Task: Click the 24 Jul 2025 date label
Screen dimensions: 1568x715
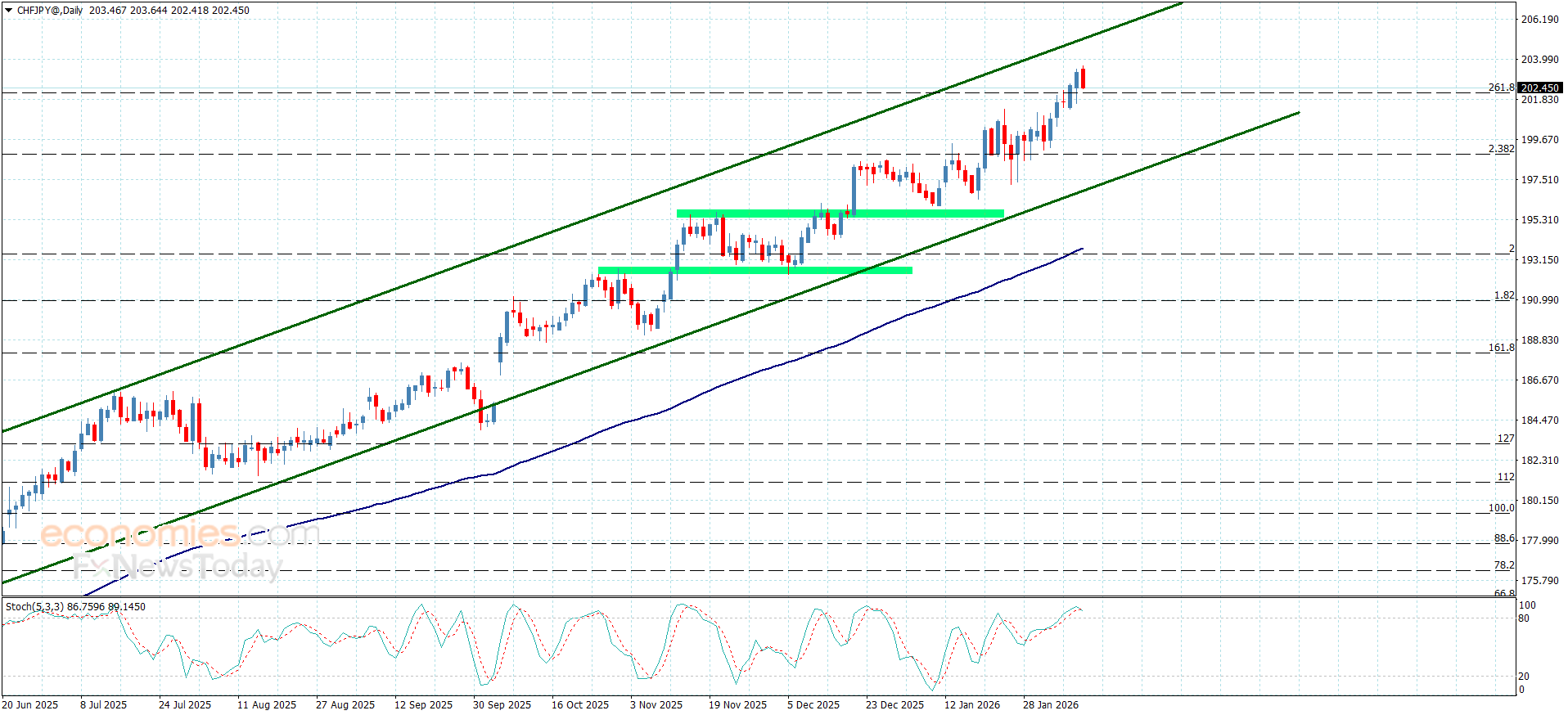Action: [185, 705]
